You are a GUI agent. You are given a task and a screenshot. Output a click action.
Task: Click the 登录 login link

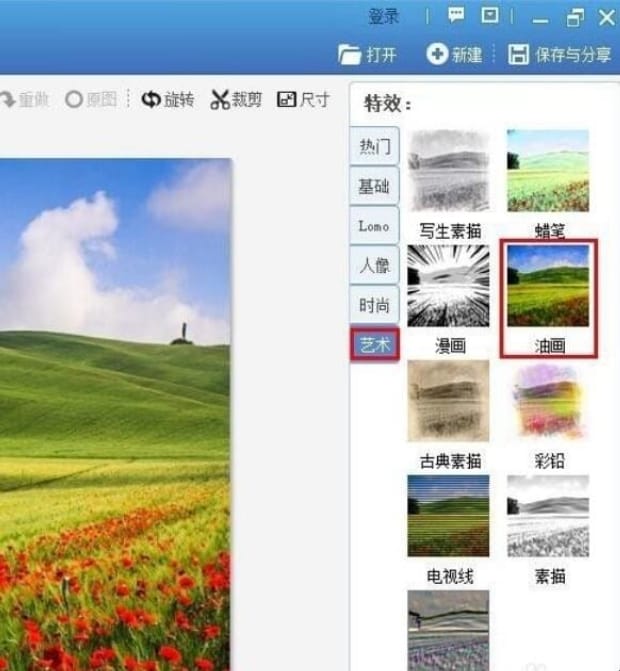click(x=384, y=17)
